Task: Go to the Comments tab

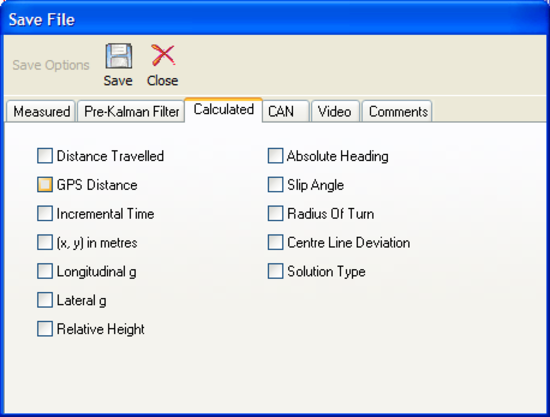Action: pyautogui.click(x=397, y=112)
